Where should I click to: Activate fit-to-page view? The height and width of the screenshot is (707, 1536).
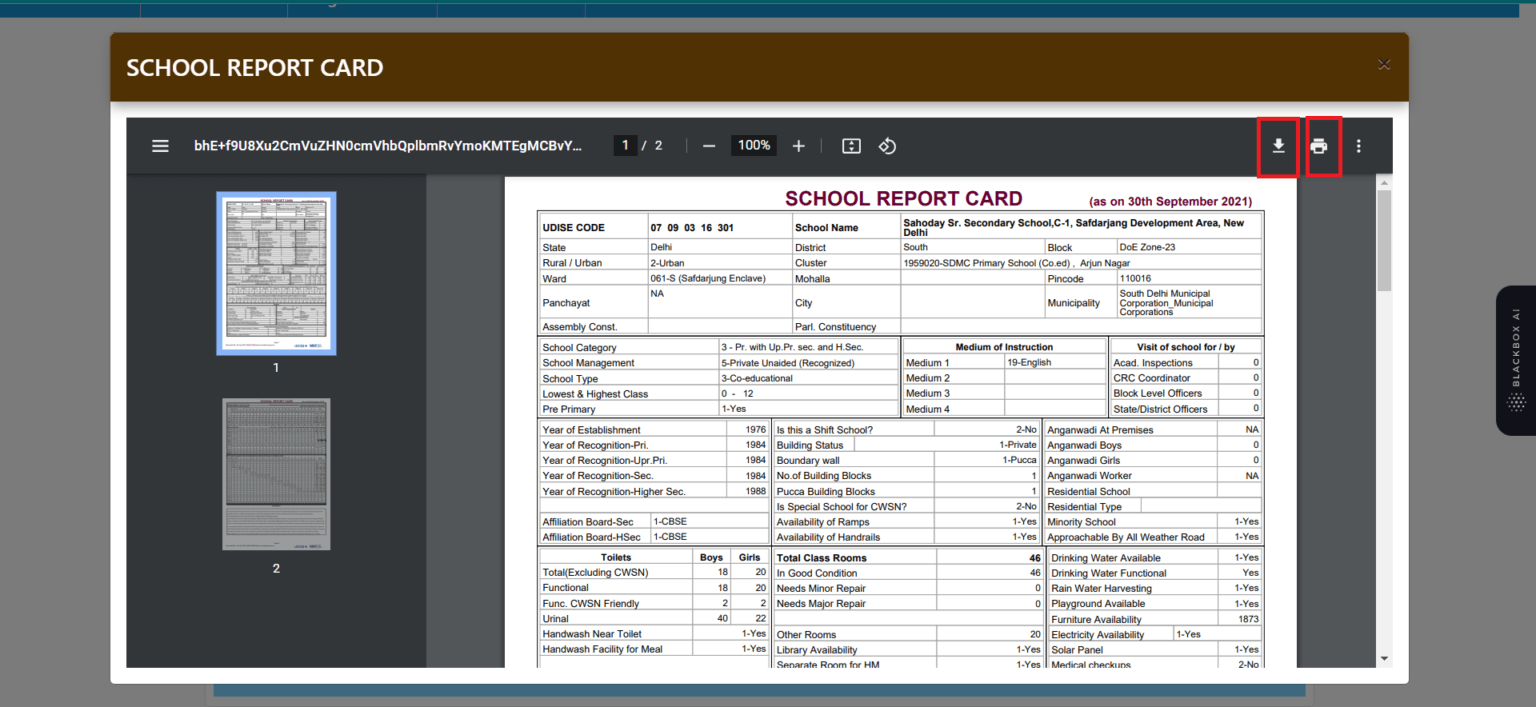coord(850,146)
